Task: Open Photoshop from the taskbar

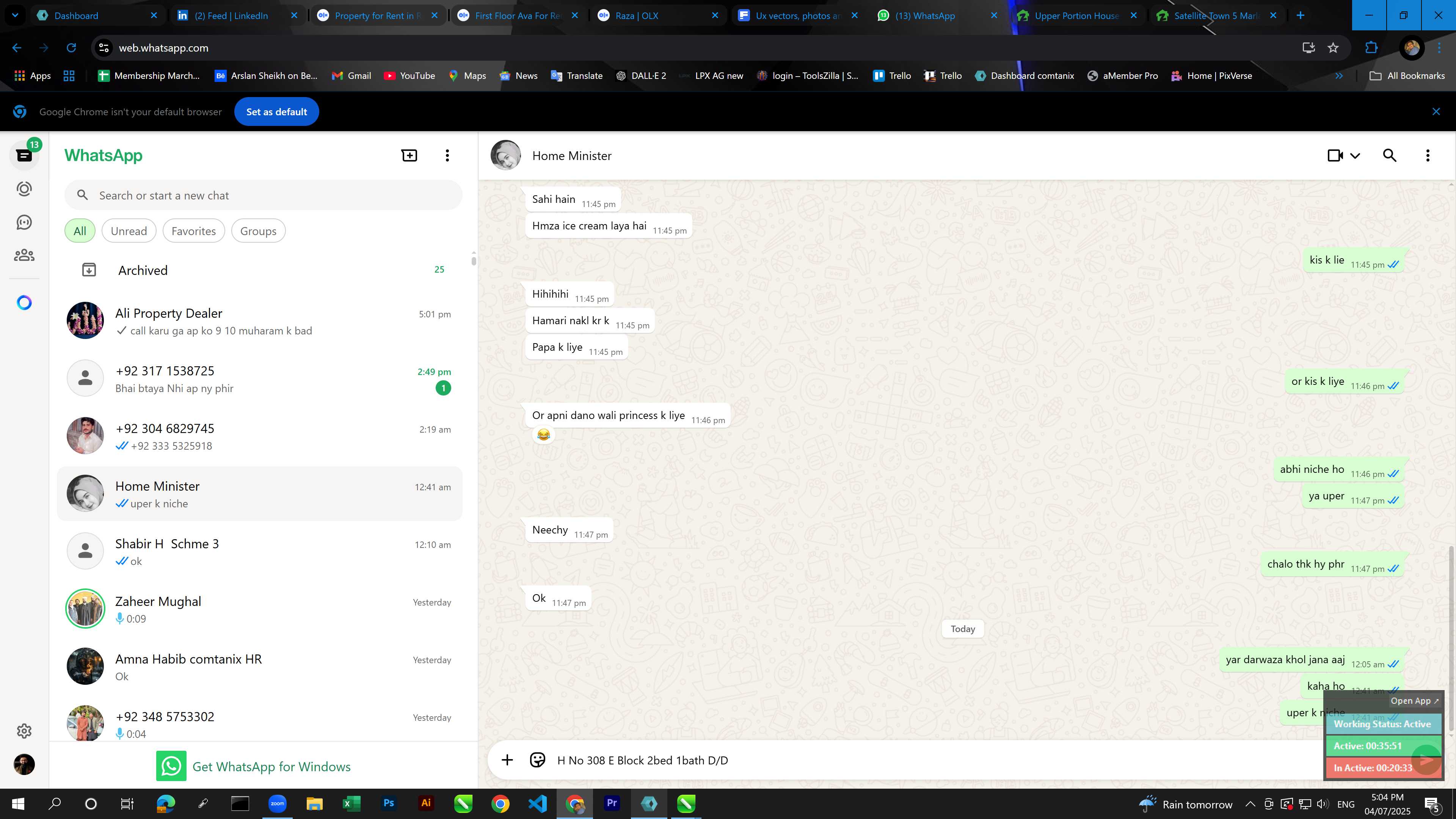Action: click(x=389, y=803)
